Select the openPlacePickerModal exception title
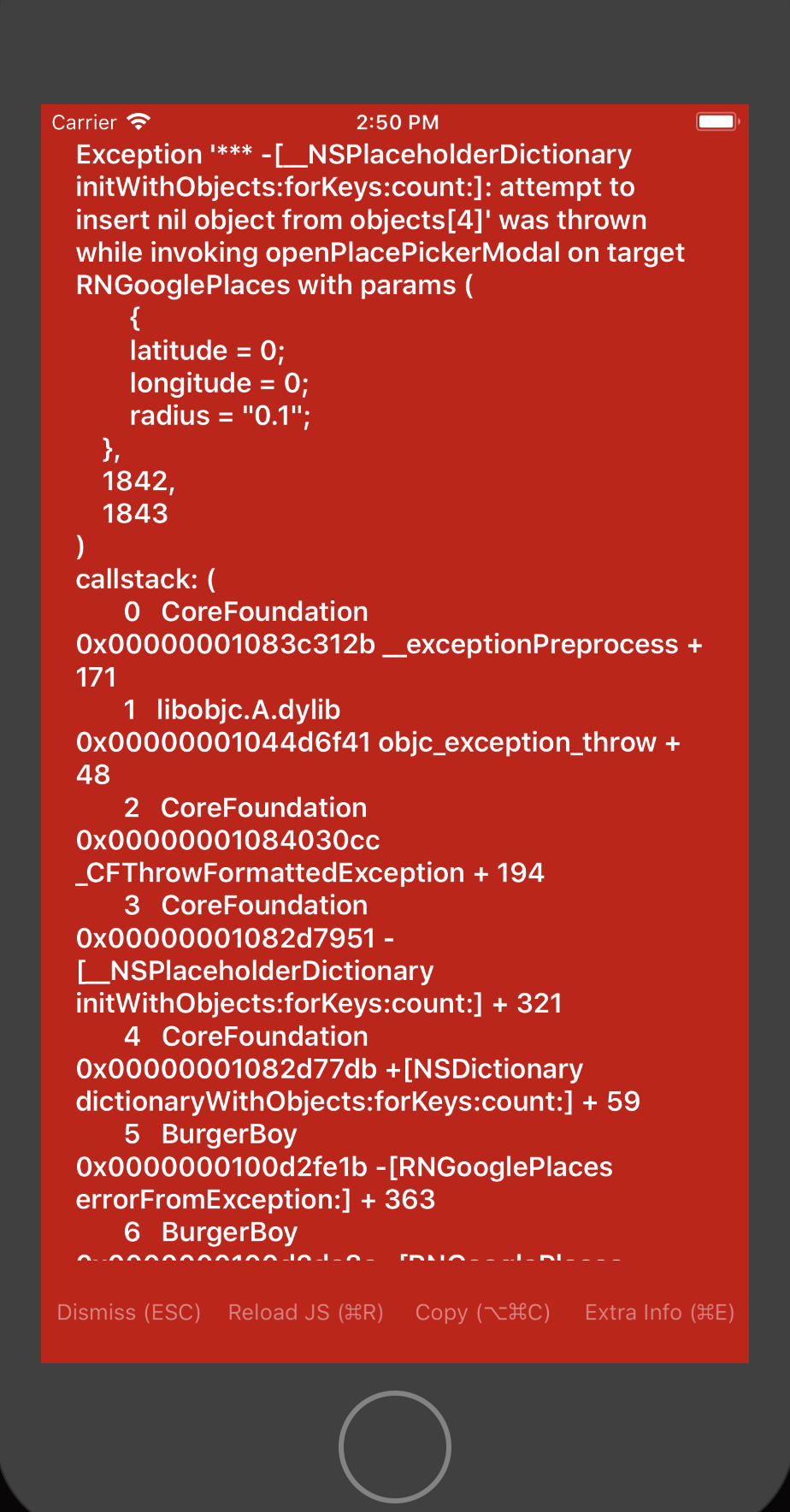 [x=380, y=251]
